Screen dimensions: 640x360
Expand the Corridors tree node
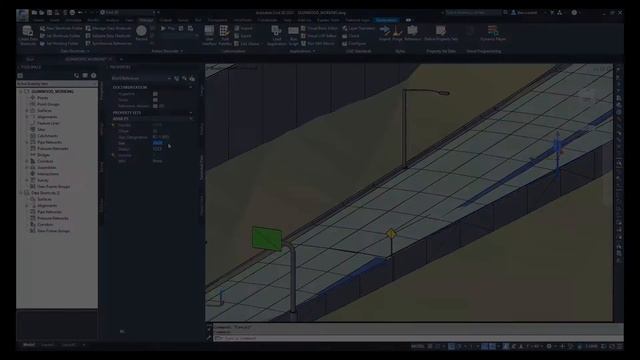coord(27,161)
